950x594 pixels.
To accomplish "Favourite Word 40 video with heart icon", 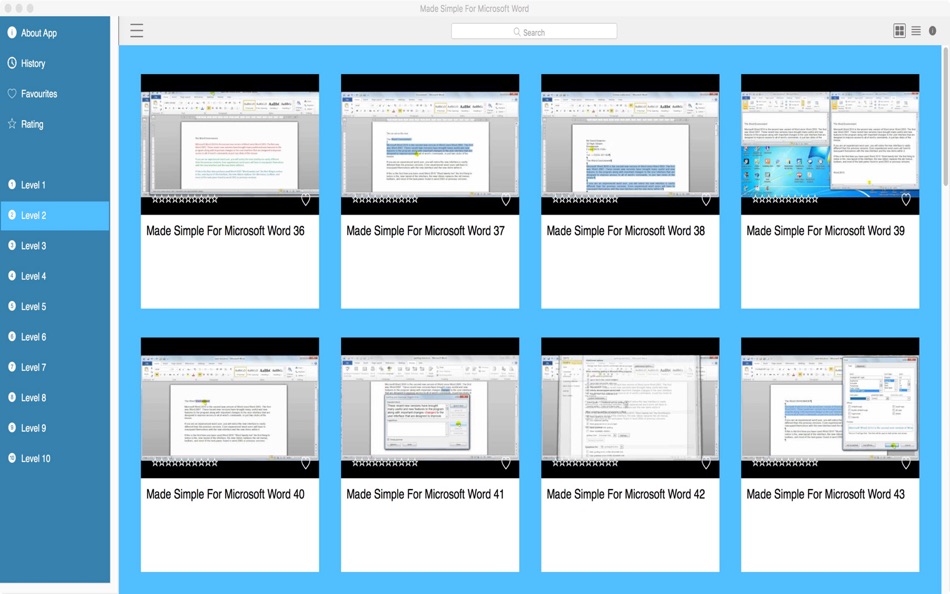I will tap(306, 463).
